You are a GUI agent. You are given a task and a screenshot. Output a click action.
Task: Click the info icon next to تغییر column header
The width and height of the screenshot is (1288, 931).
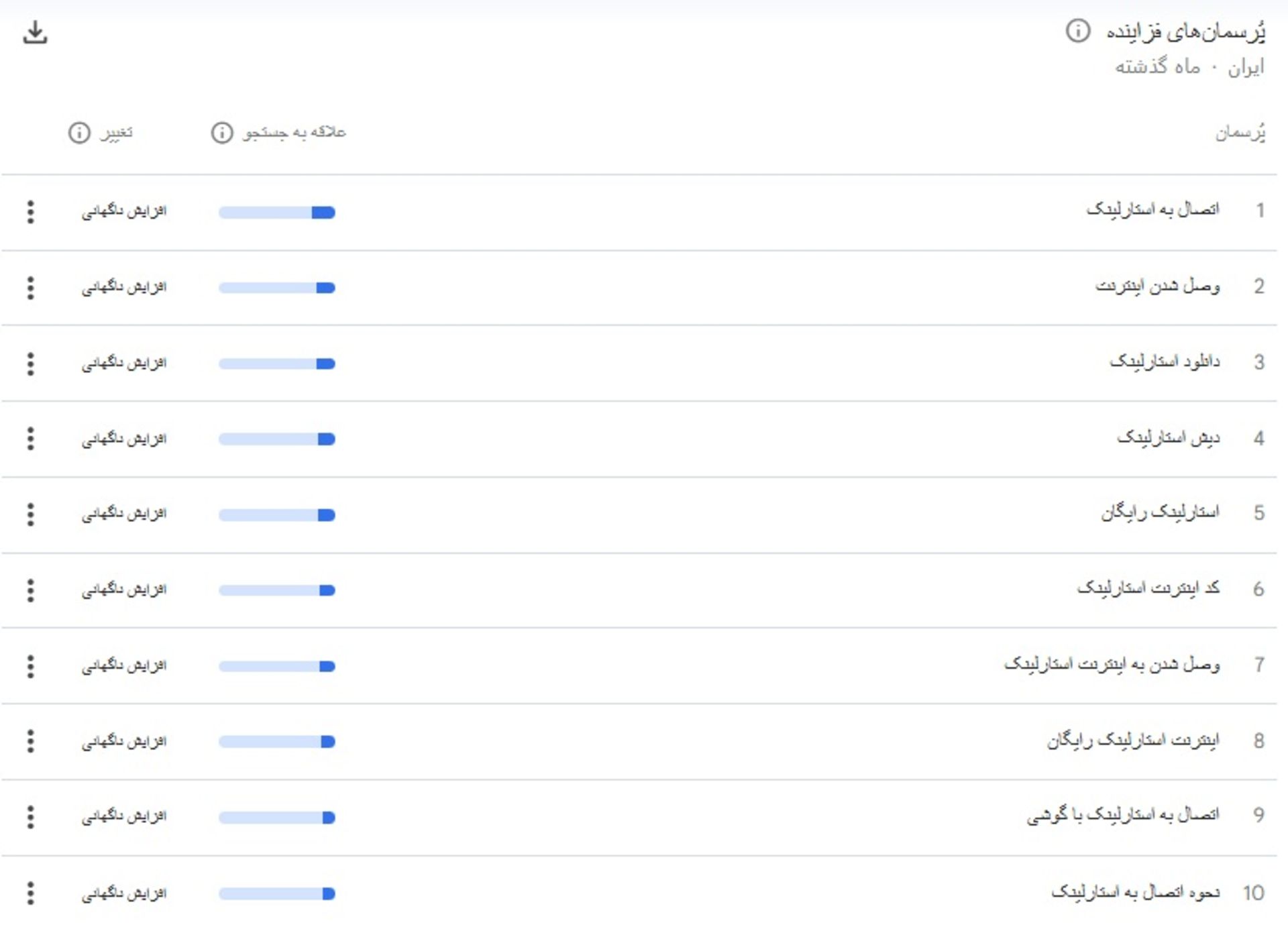pyautogui.click(x=78, y=132)
